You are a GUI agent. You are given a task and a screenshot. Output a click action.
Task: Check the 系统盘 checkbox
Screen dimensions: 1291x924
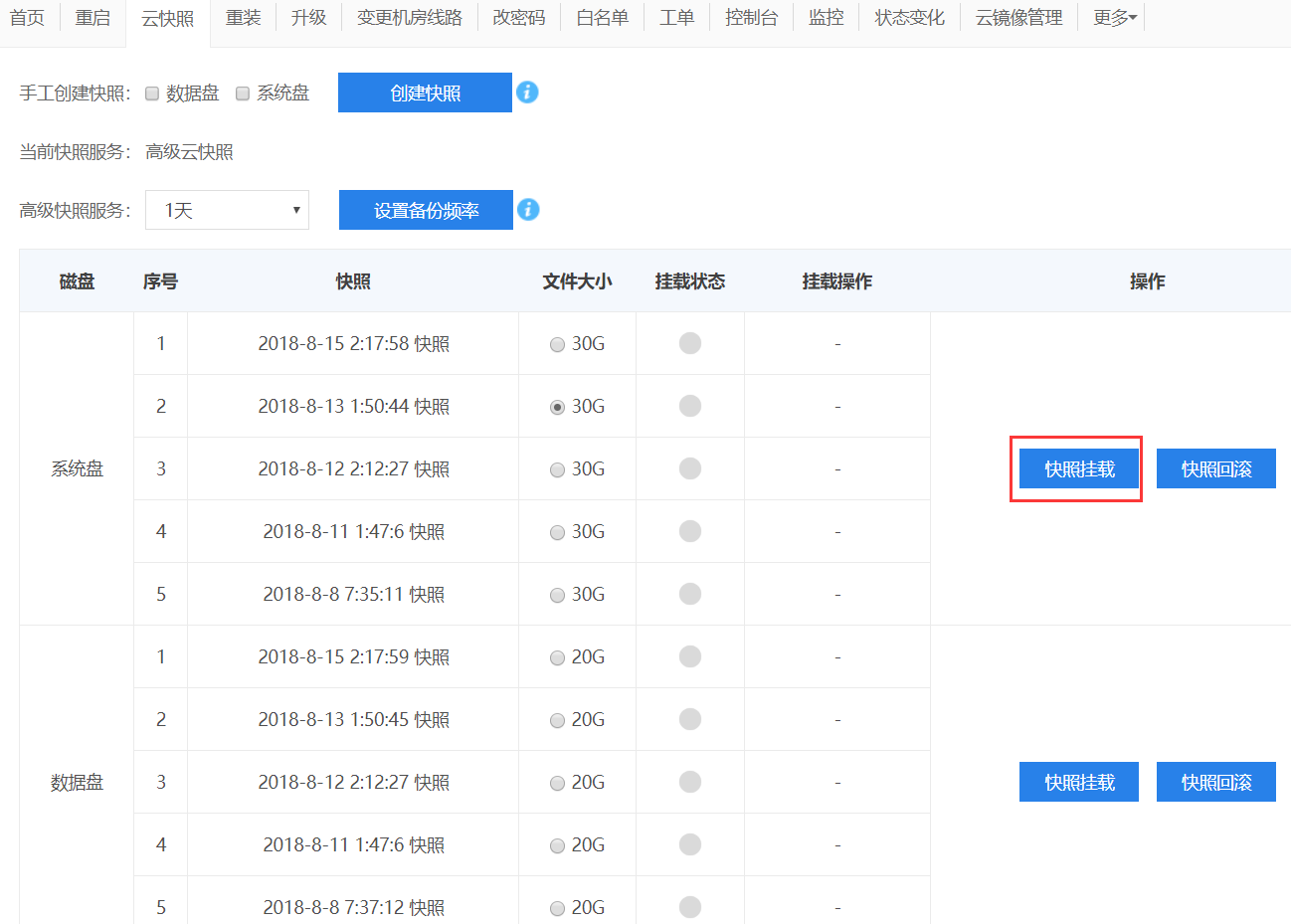click(x=243, y=93)
